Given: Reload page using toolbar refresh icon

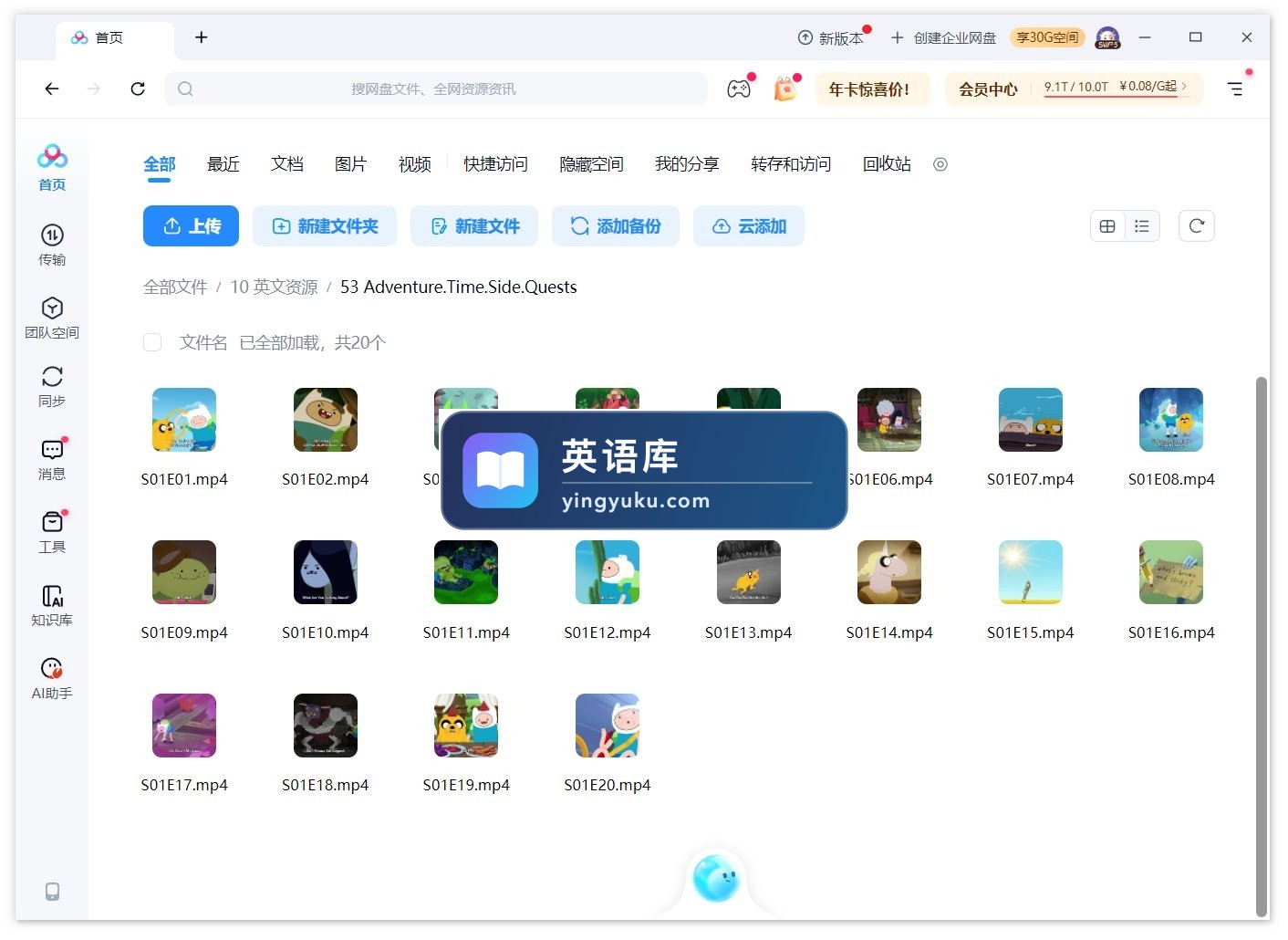Looking at the screenshot, I should pos(138,89).
